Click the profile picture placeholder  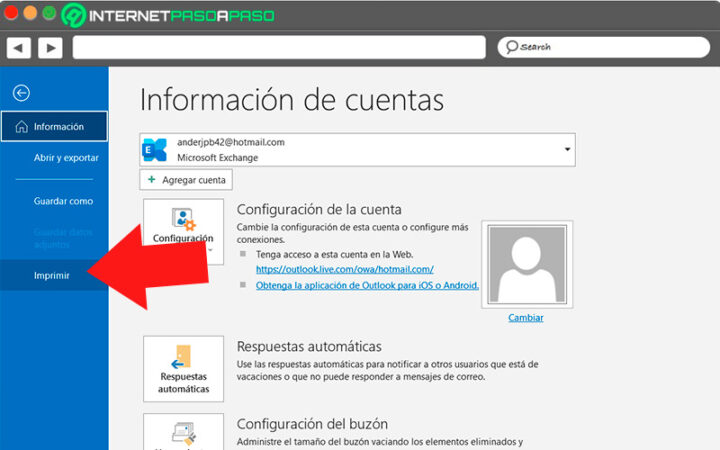(527, 264)
